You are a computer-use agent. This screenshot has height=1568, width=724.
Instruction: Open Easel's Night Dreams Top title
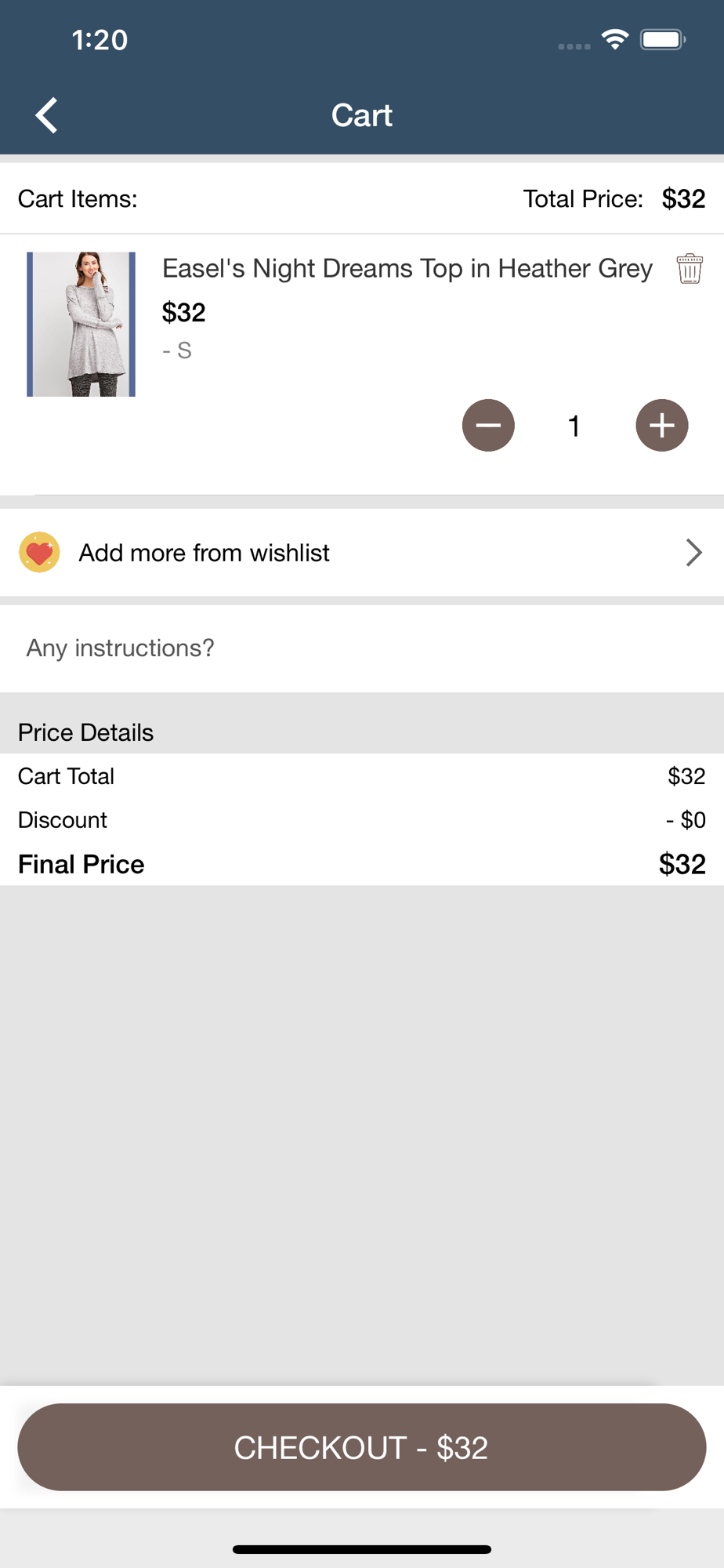407,269
